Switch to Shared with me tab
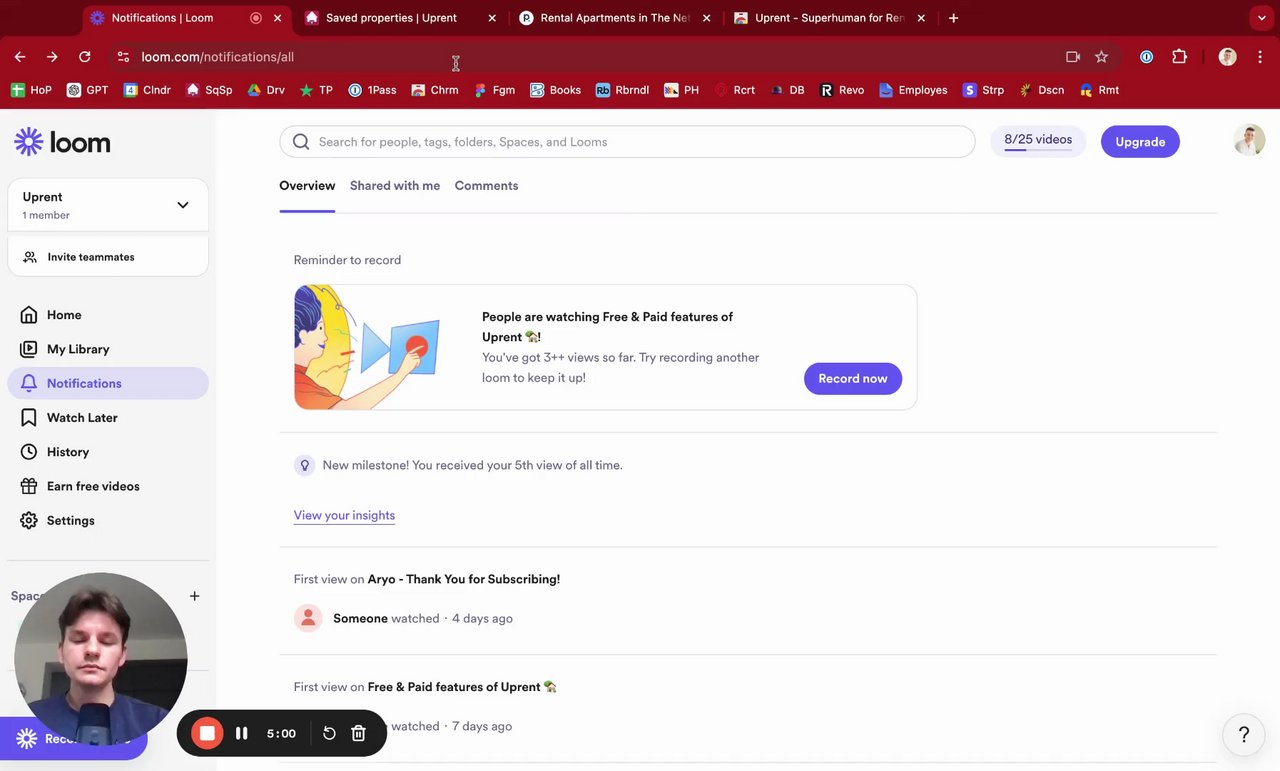This screenshot has height=771, width=1280. coord(395,186)
